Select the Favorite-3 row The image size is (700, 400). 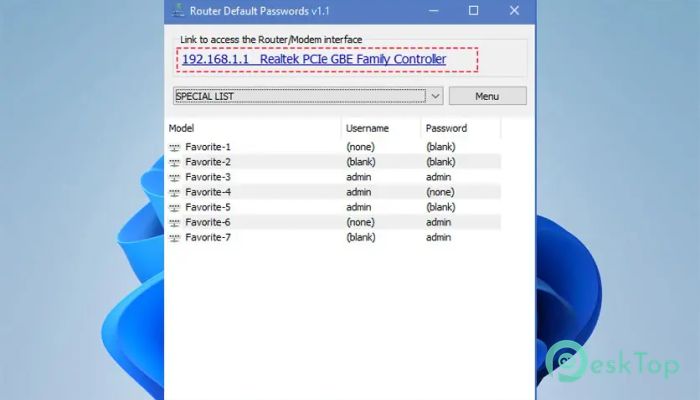point(333,177)
